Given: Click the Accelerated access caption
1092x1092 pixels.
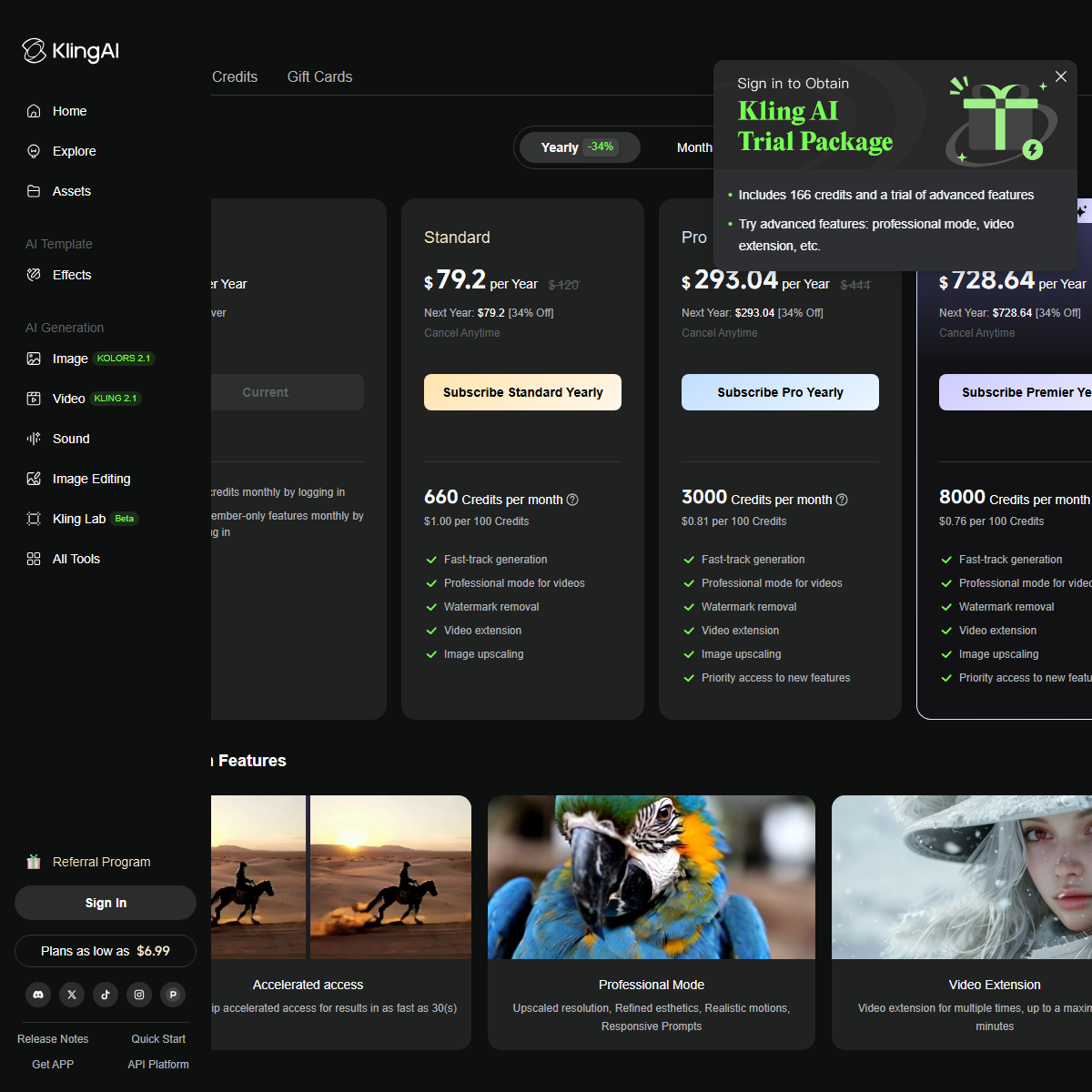Looking at the screenshot, I should click(x=308, y=985).
